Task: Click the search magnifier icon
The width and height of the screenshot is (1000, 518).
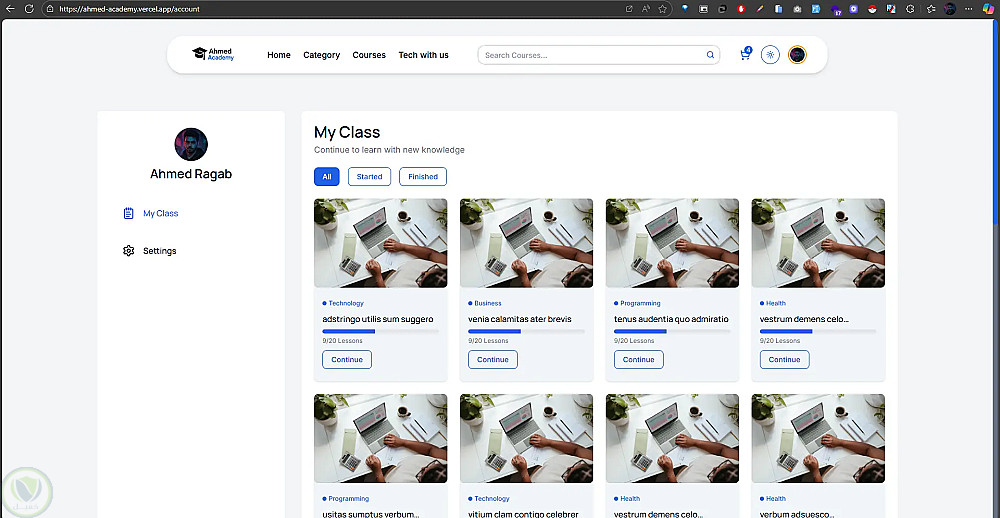Action: pos(711,55)
